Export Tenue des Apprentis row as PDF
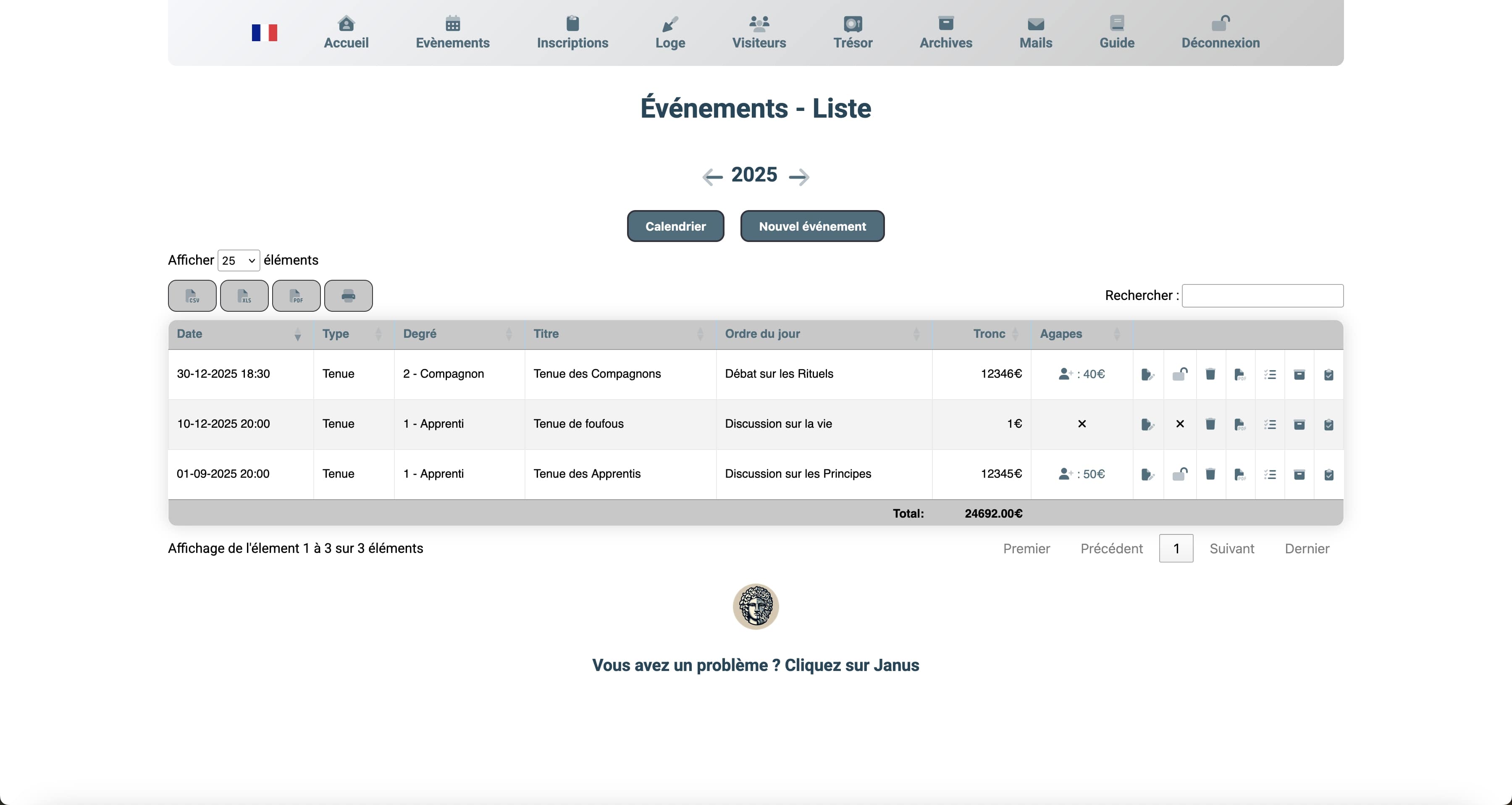 pos(1240,474)
